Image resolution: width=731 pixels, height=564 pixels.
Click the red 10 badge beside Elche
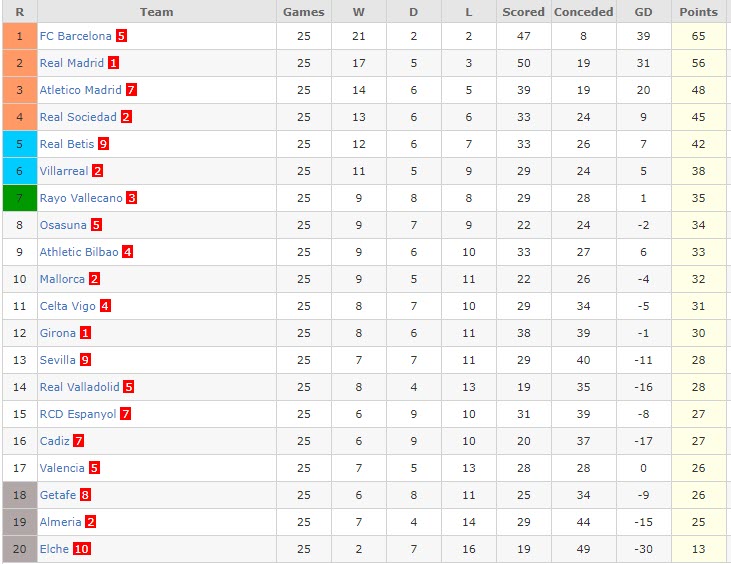coord(81,549)
